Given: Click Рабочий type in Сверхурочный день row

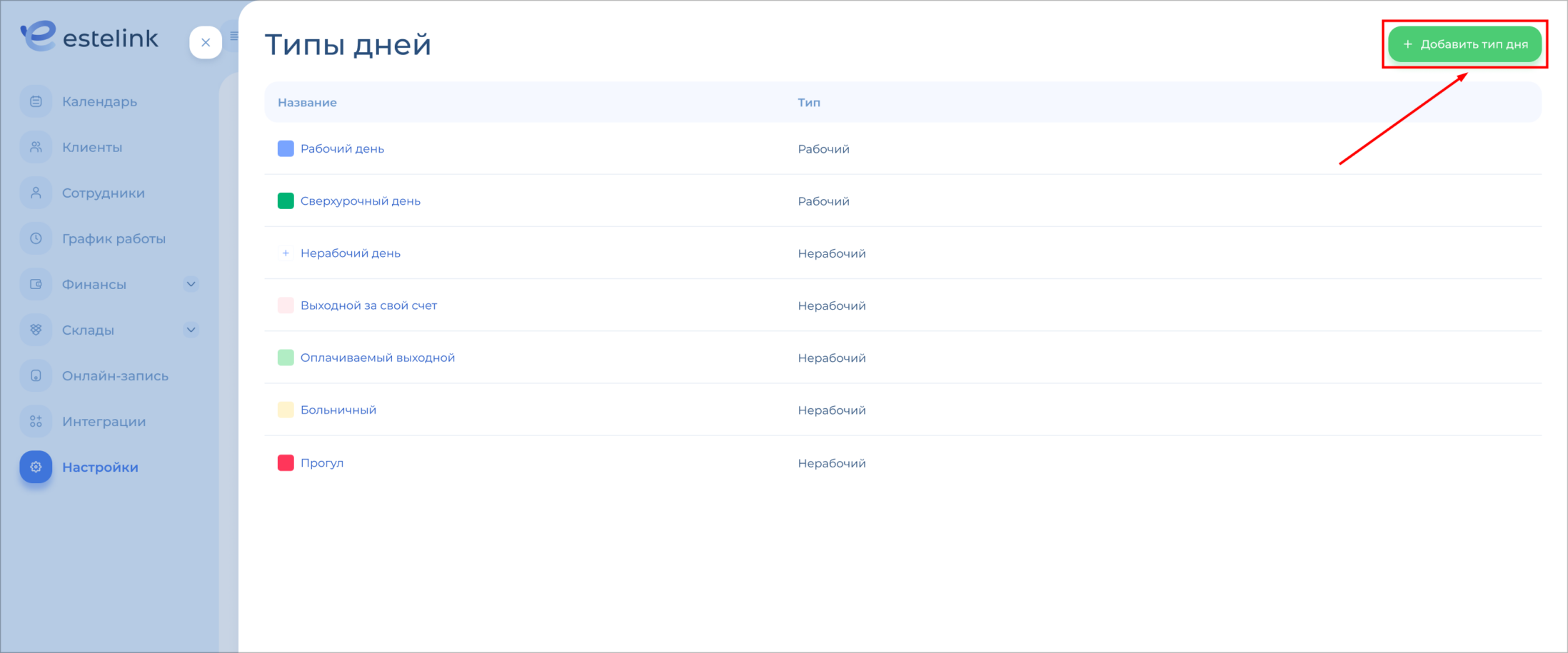Looking at the screenshot, I should pos(823,201).
